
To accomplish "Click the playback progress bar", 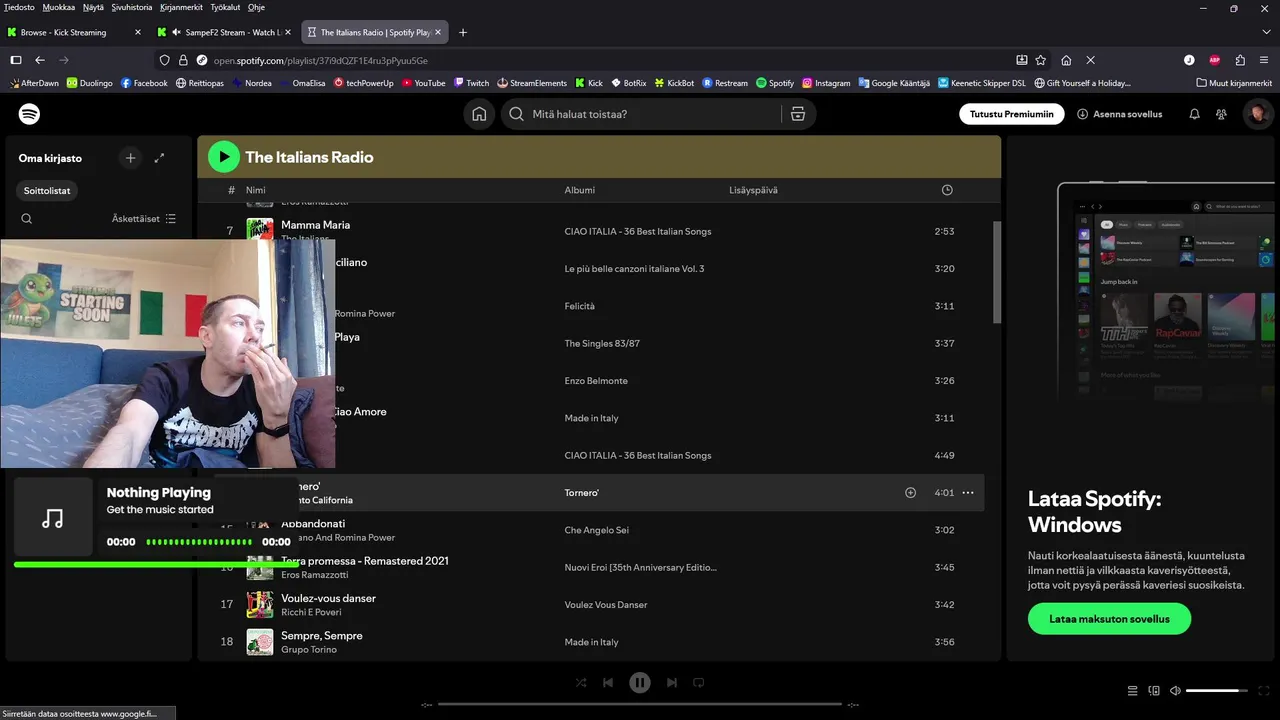I will (x=640, y=704).
